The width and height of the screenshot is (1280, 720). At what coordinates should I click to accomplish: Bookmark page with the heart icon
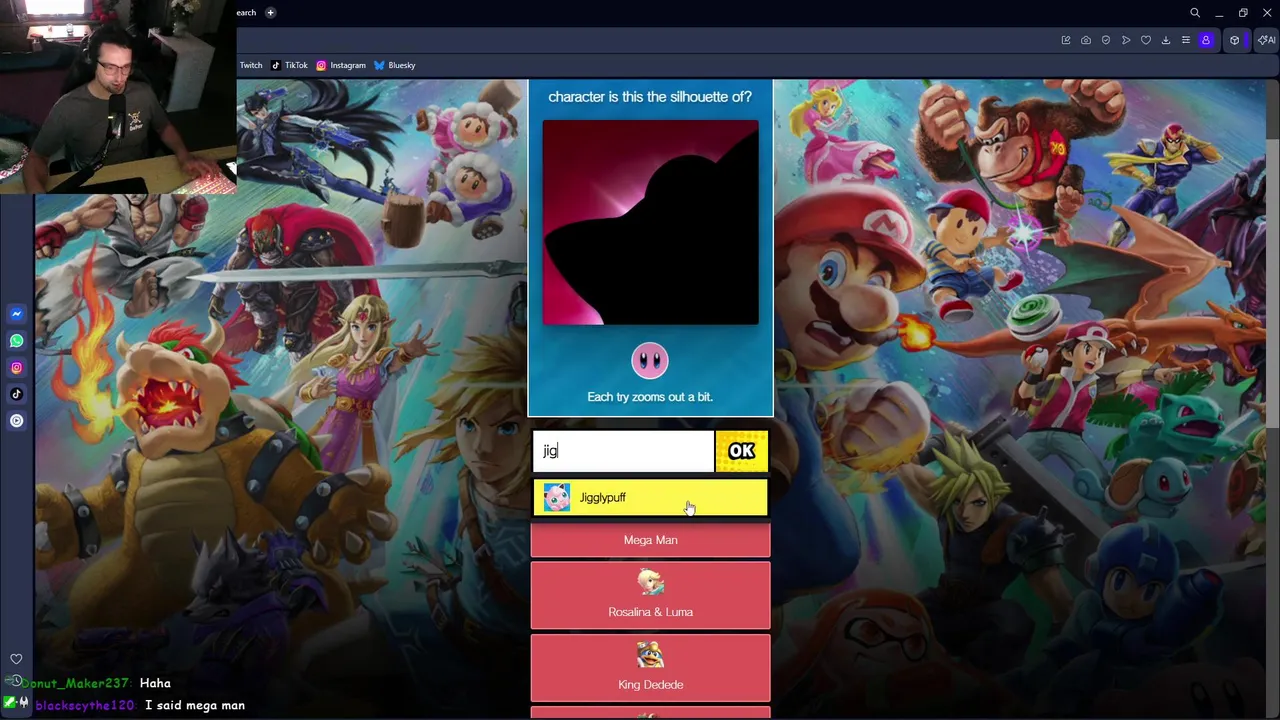[1146, 40]
